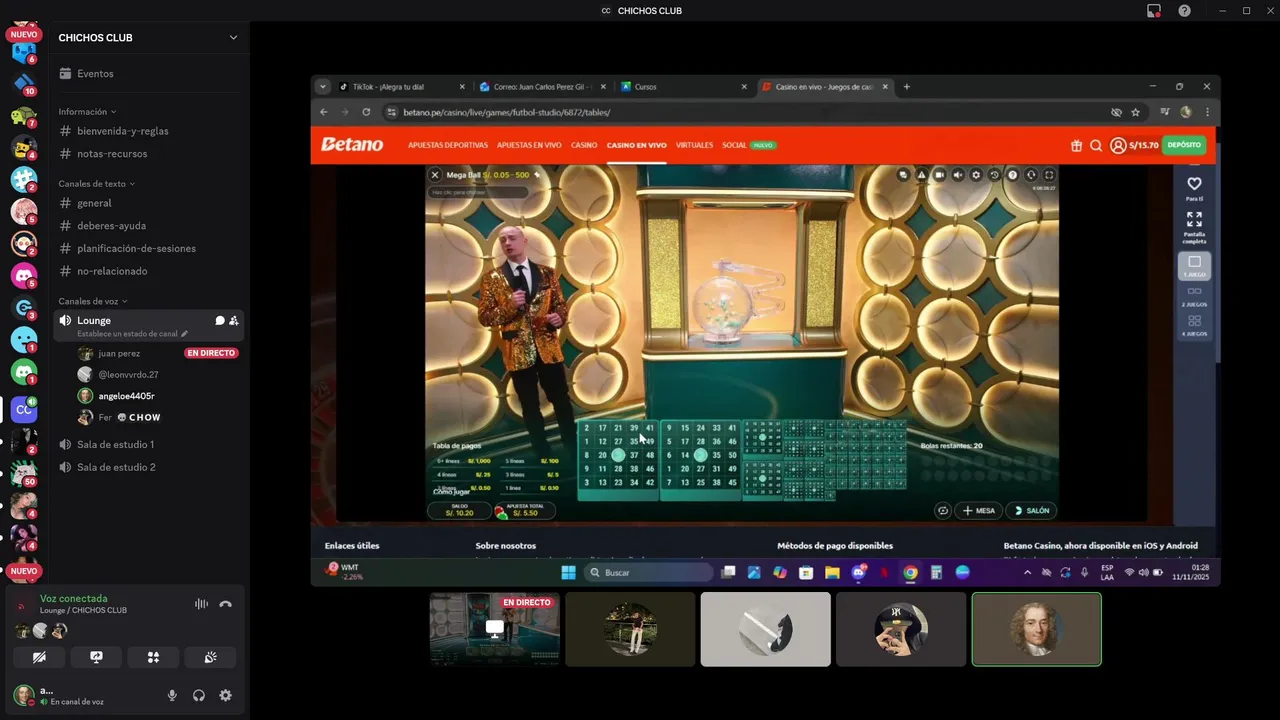Toggle the Mega Ball game sound icon
This screenshot has width=1280, height=720.
click(958, 175)
